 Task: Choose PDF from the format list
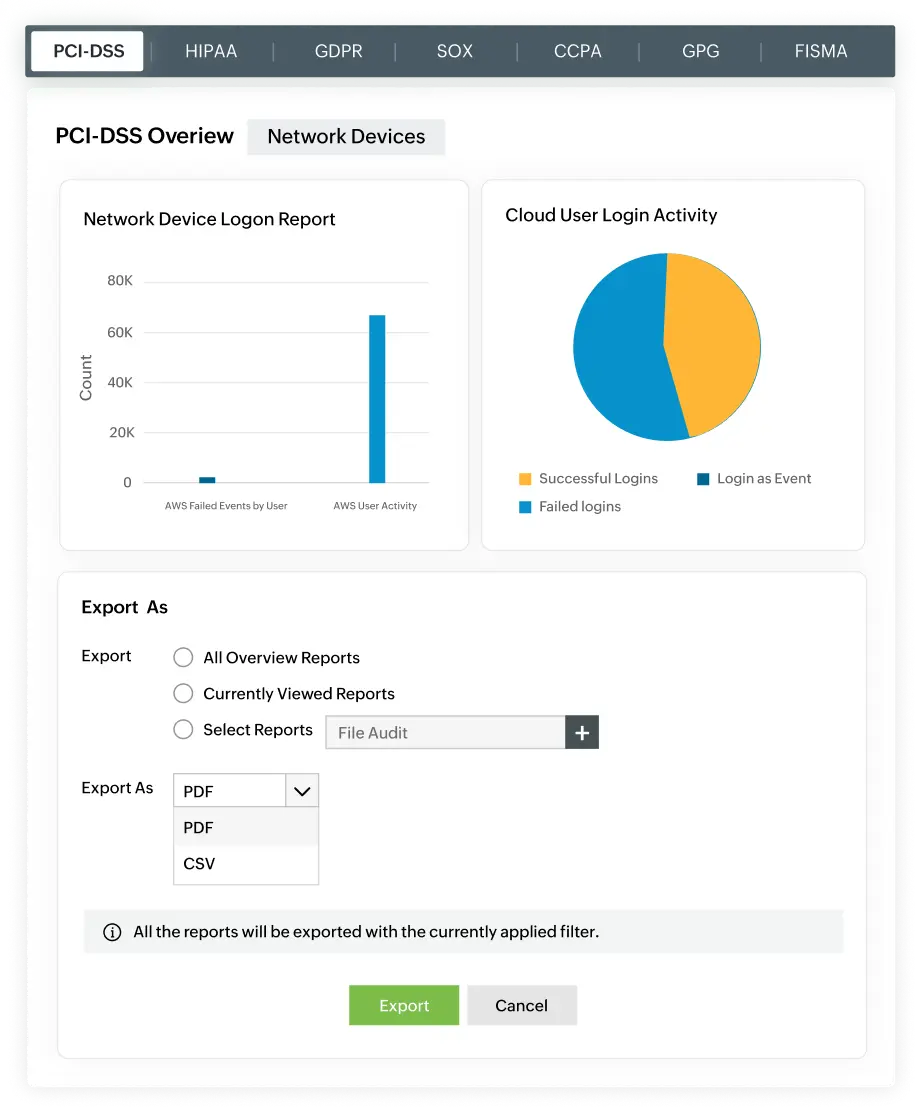coord(197,827)
